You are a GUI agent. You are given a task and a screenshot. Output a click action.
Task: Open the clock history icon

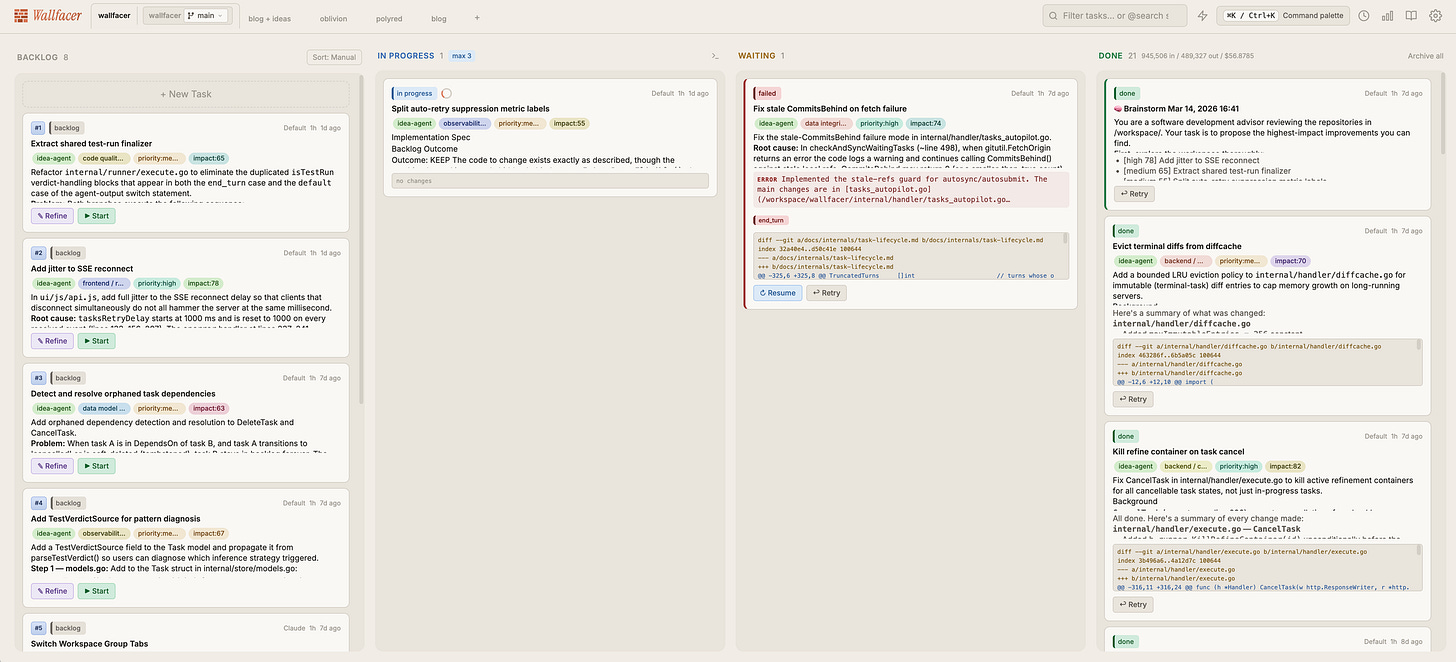pyautogui.click(x=1364, y=16)
